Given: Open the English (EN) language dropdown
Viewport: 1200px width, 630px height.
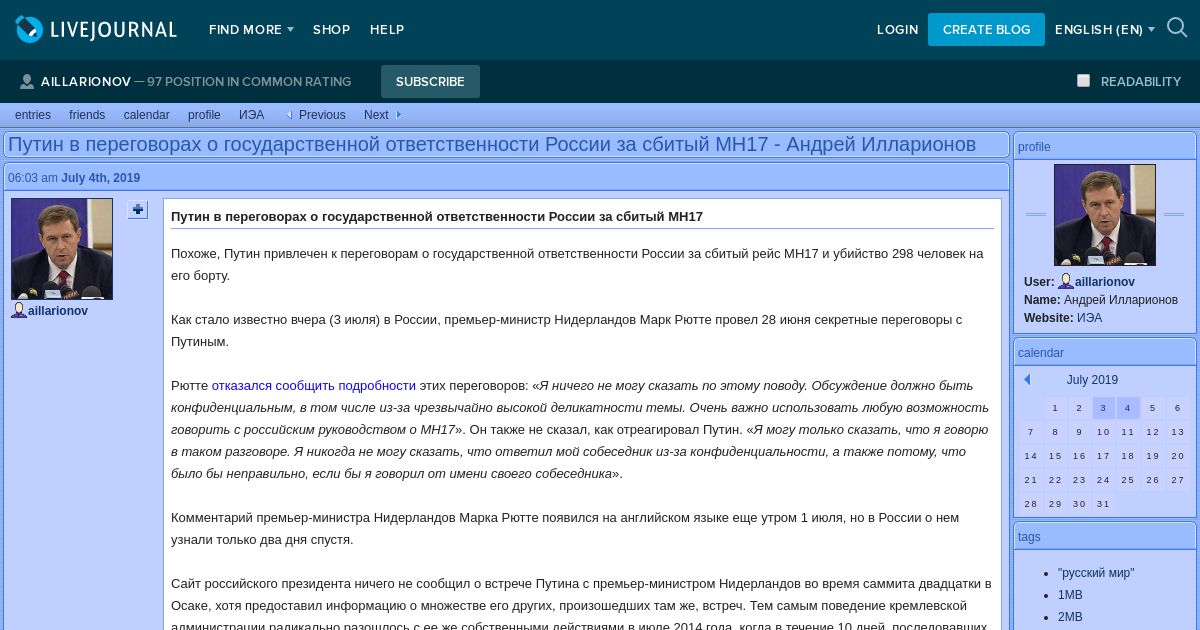Looking at the screenshot, I should 1105,29.
